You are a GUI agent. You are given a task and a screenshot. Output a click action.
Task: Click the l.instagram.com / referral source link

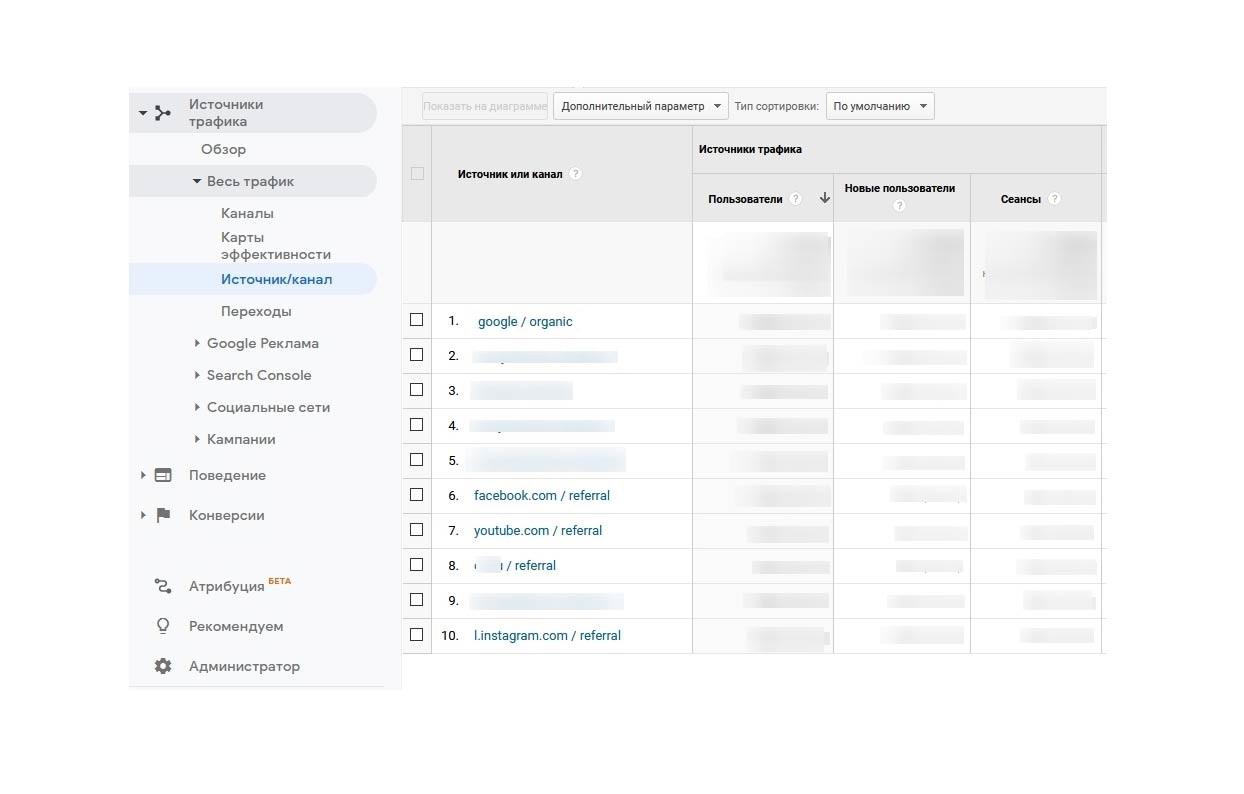click(547, 635)
